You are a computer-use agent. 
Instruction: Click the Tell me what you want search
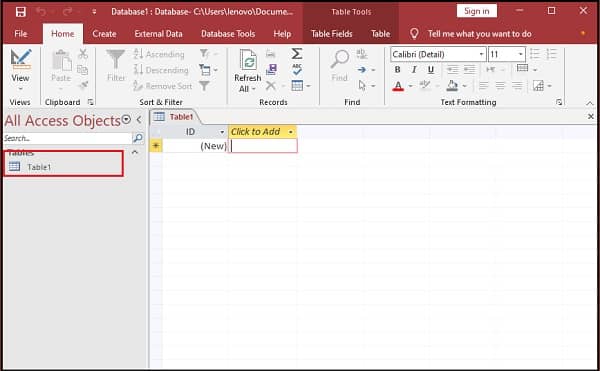(x=479, y=34)
